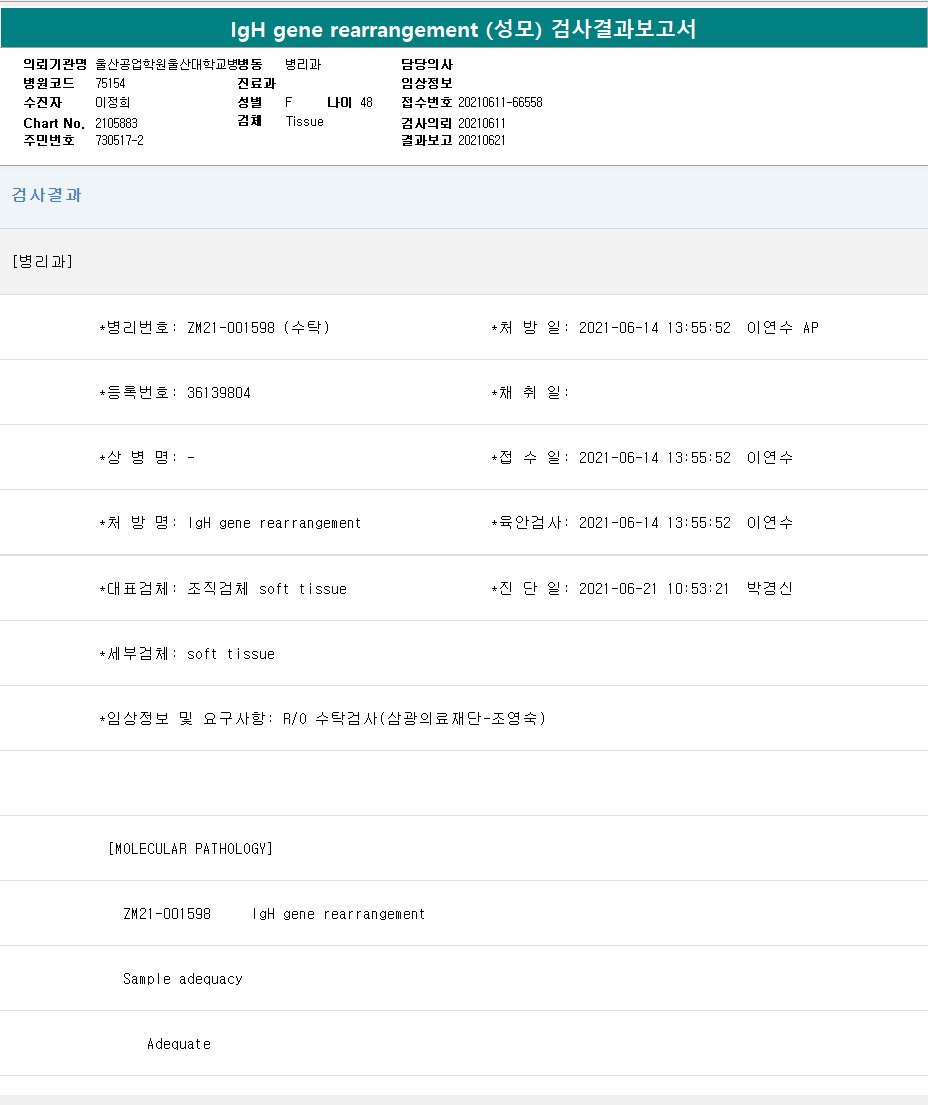This screenshot has width=928, height=1105.
Task: Select 세부검체 'soft tissue' row
Action: 187,654
